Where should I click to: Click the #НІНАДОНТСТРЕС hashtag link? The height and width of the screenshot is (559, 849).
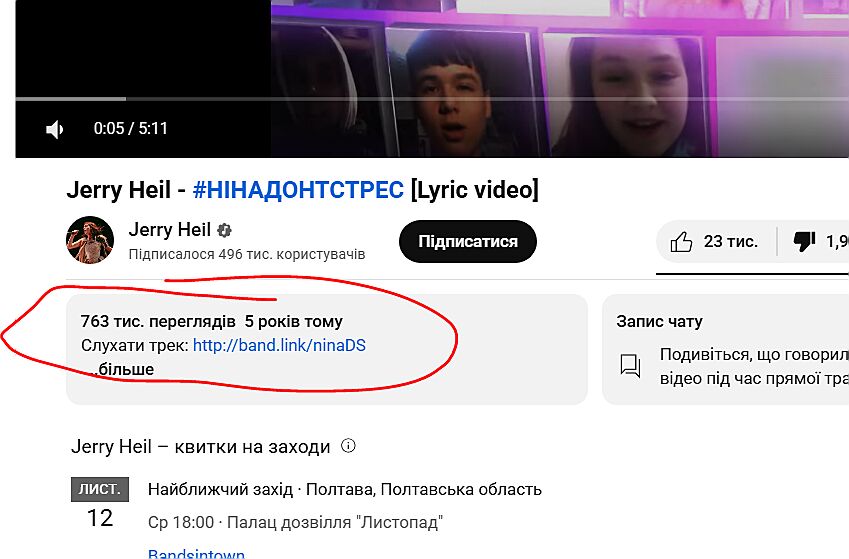point(298,190)
